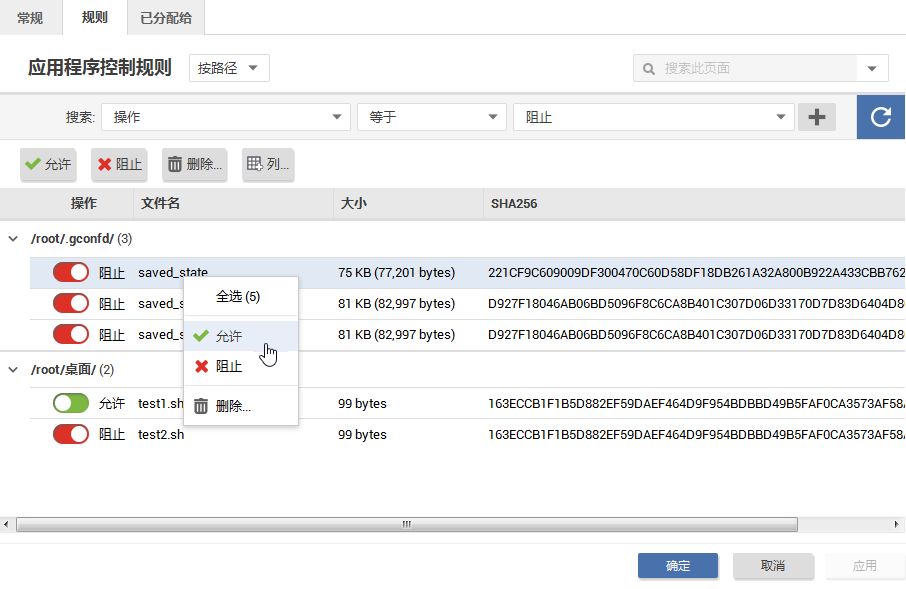
Task: Click the magnifier icon in search box
Action: point(649,68)
